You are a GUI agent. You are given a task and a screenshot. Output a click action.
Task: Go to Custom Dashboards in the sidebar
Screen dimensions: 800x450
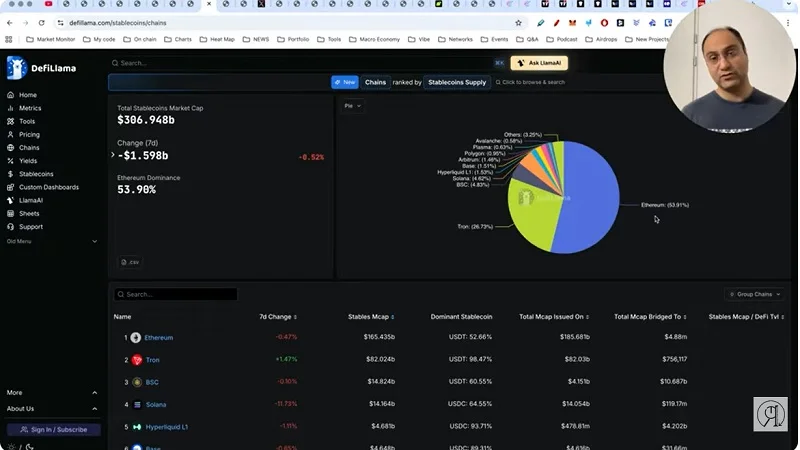coord(48,187)
